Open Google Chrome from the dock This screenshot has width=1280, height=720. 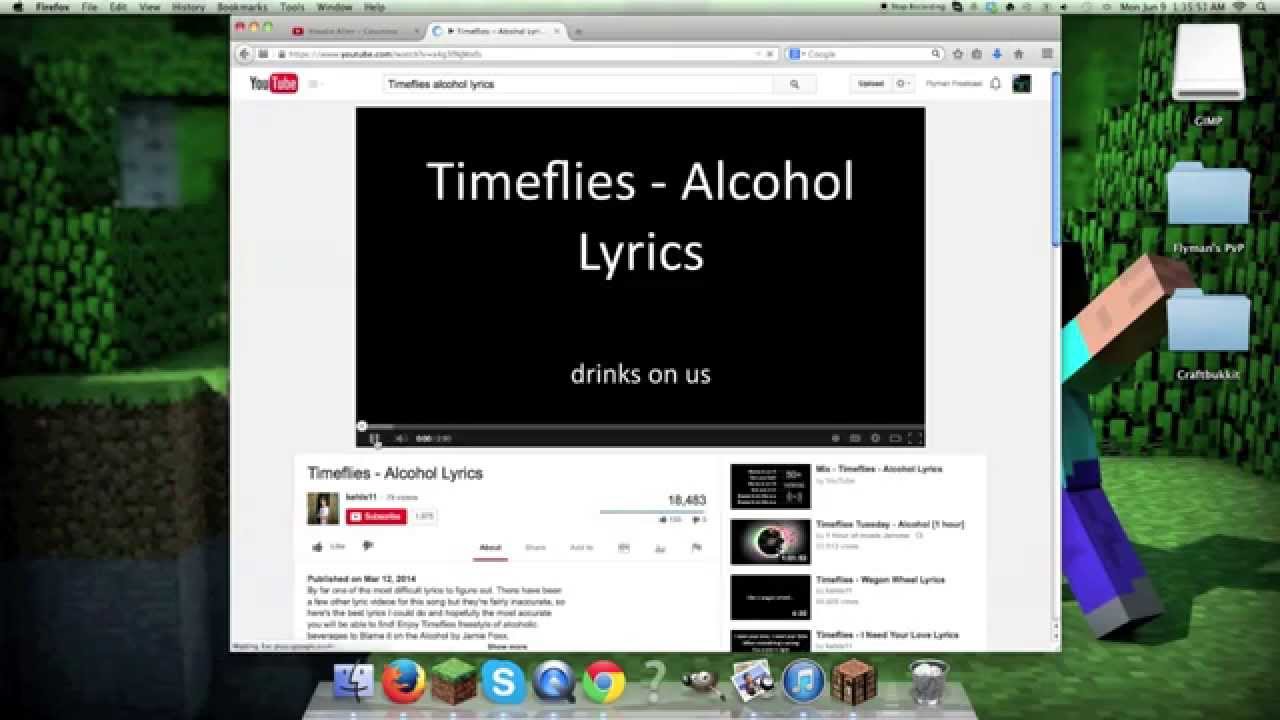[604, 682]
